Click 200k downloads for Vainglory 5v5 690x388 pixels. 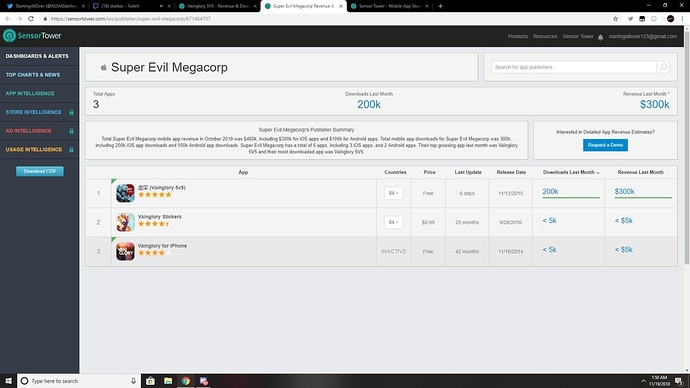(x=550, y=191)
